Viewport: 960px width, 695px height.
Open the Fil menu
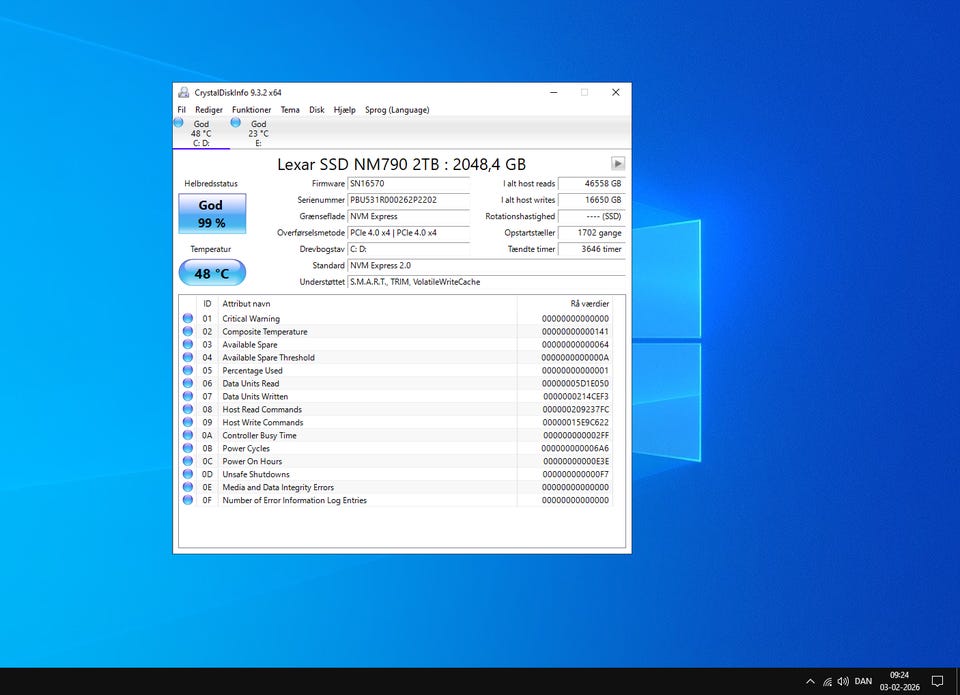[x=182, y=110]
